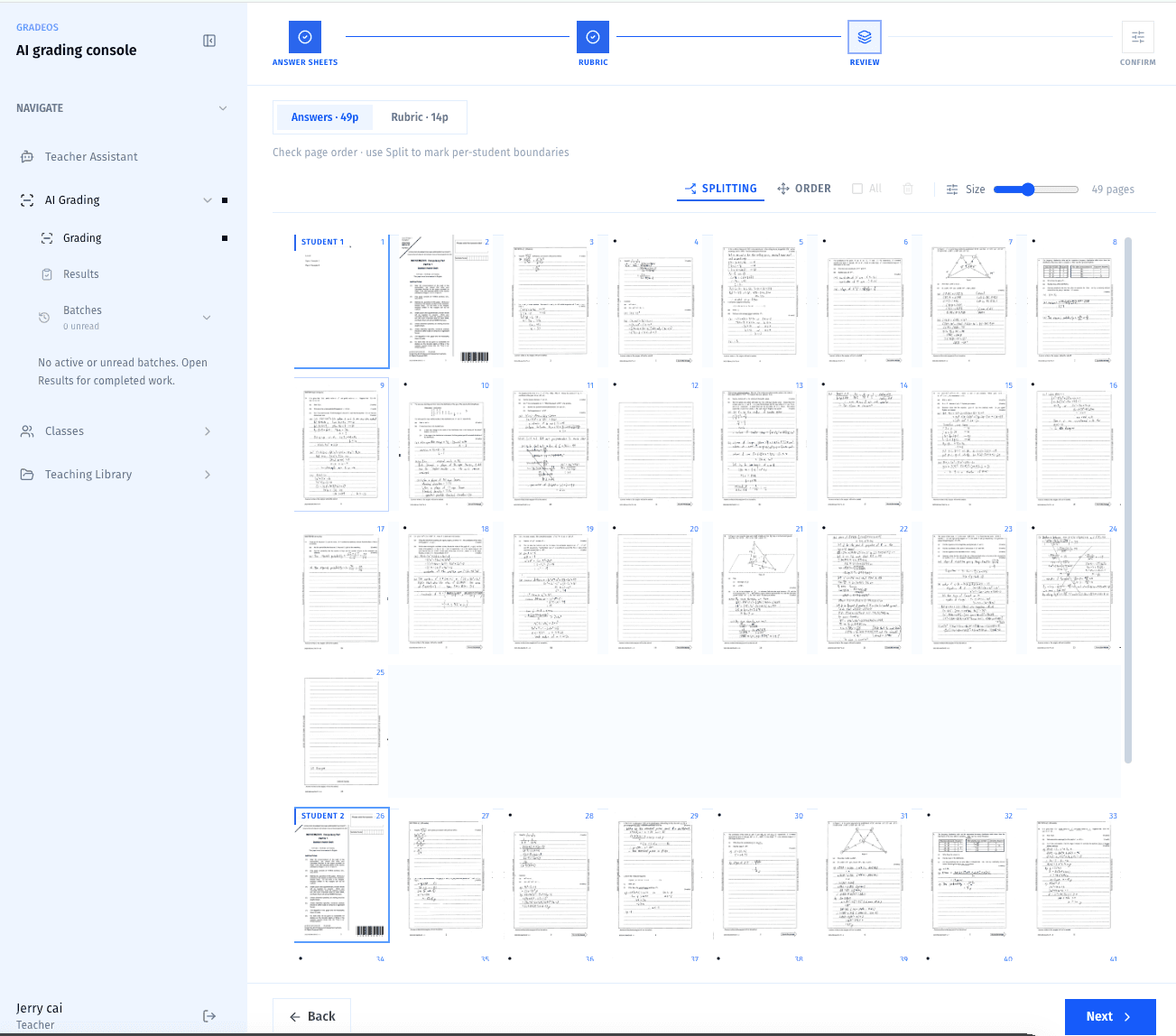This screenshot has height=1036, width=1176.
Task: Expand the Classes chevron
Action: pos(208,431)
